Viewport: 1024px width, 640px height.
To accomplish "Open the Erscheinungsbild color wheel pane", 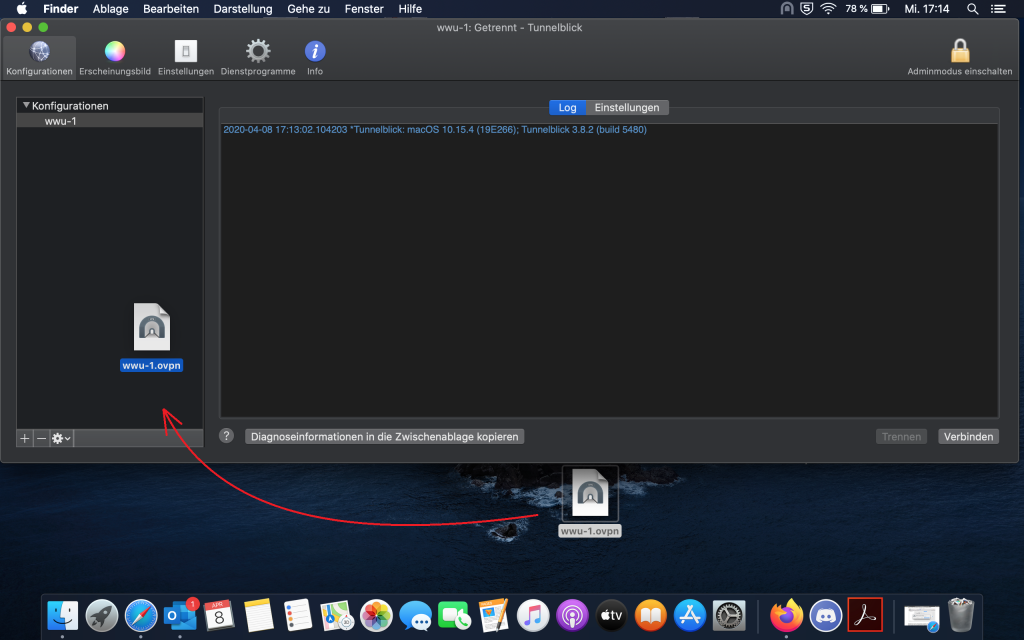I will pos(115,57).
